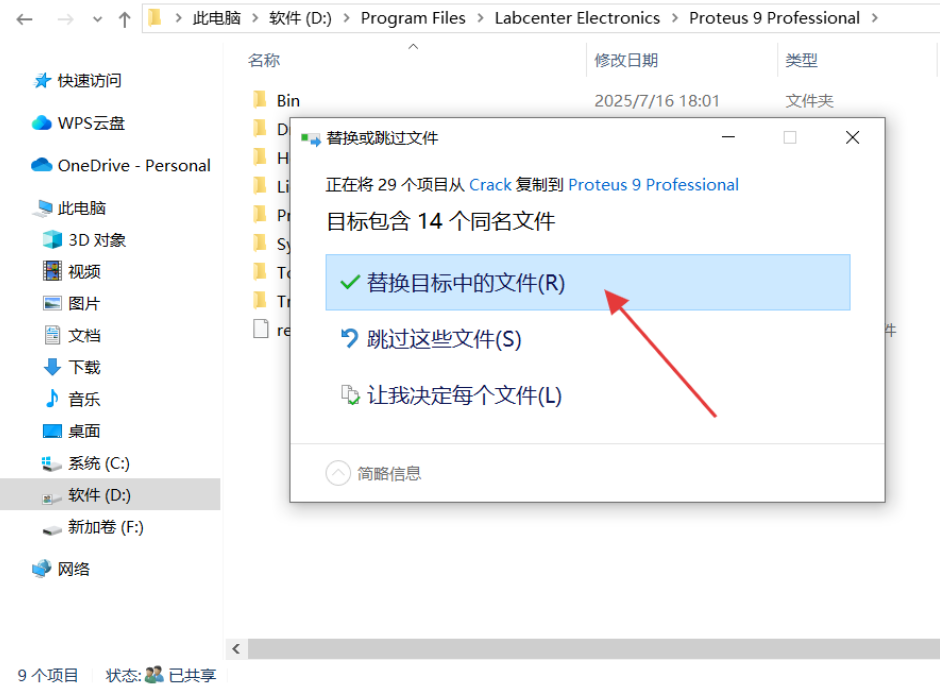The image size is (940, 688).
Task: Click the Bin folder icon
Action: [x=260, y=99]
